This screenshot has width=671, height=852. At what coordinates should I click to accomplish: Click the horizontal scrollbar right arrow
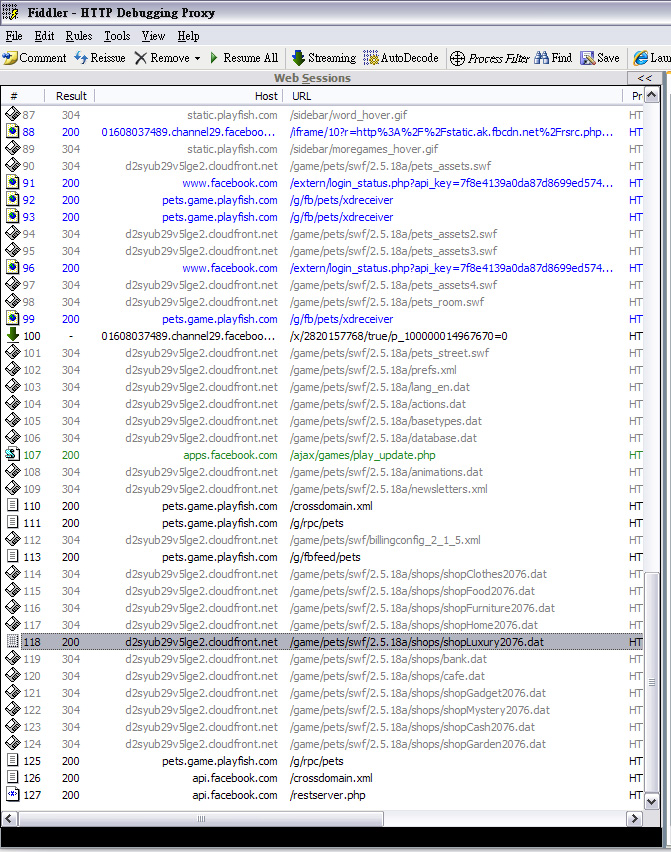[x=634, y=818]
